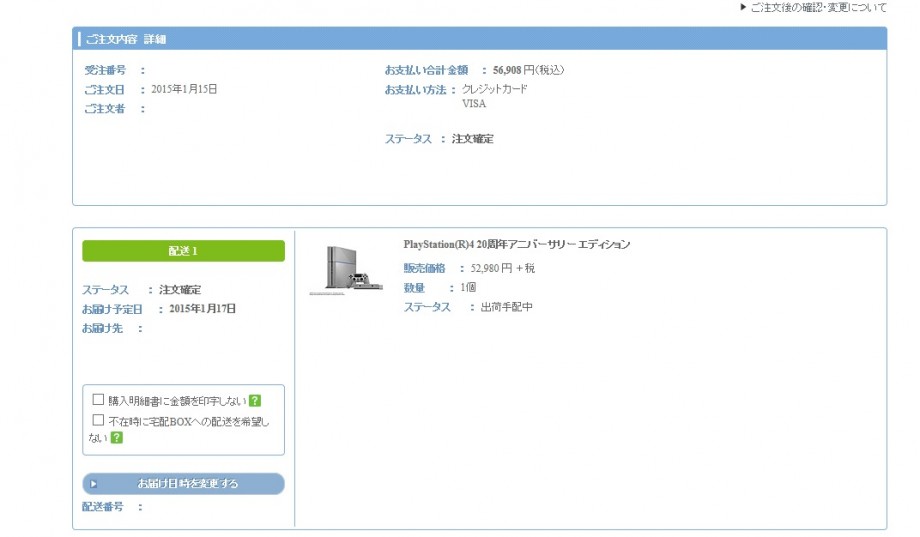Click item status 出荷手配中
This screenshot has width=920, height=537.
pyautogui.click(x=506, y=307)
